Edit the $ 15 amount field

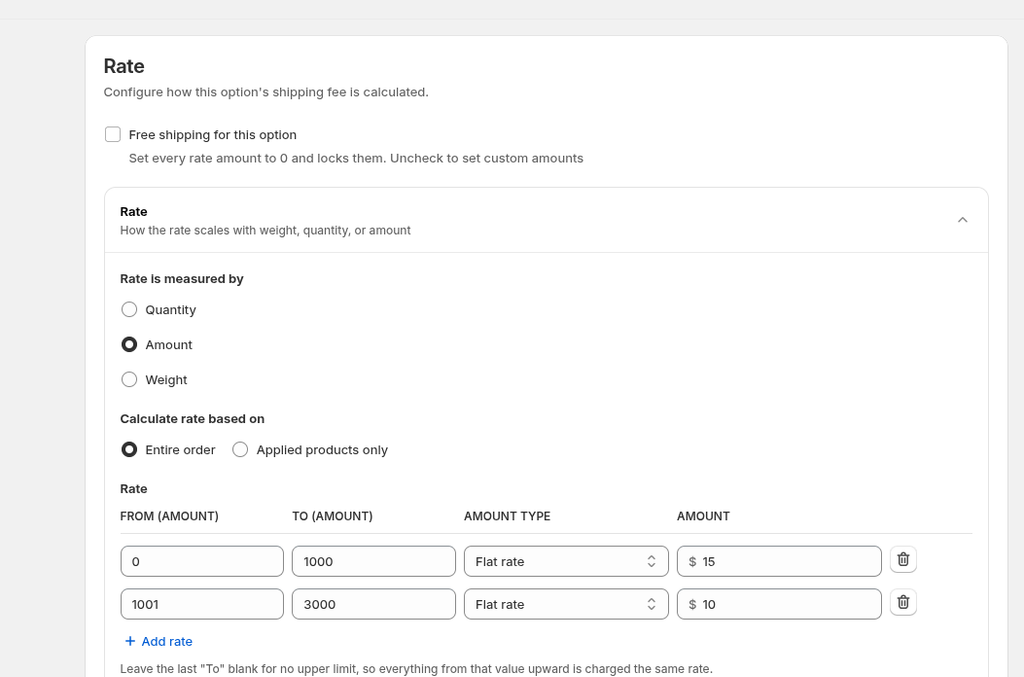click(x=779, y=561)
